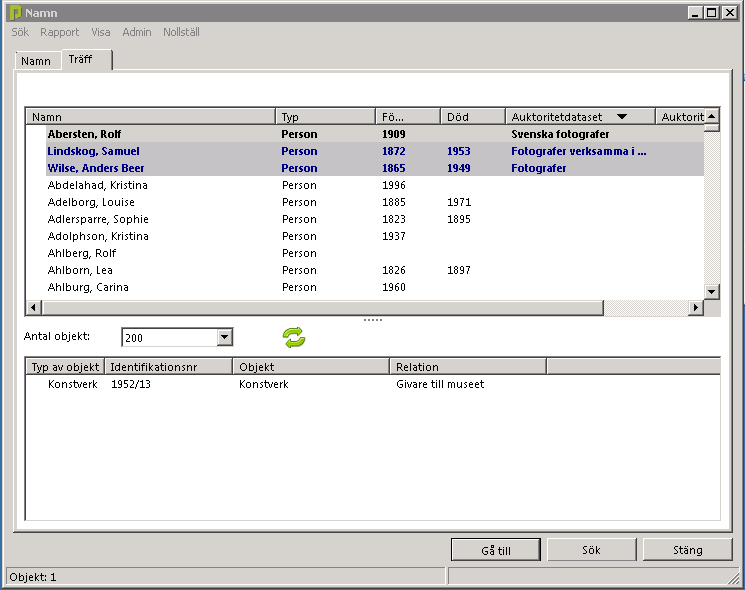This screenshot has height=590, width=745.
Task: Click the horizontal scroll left arrow
Action: [x=33, y=307]
